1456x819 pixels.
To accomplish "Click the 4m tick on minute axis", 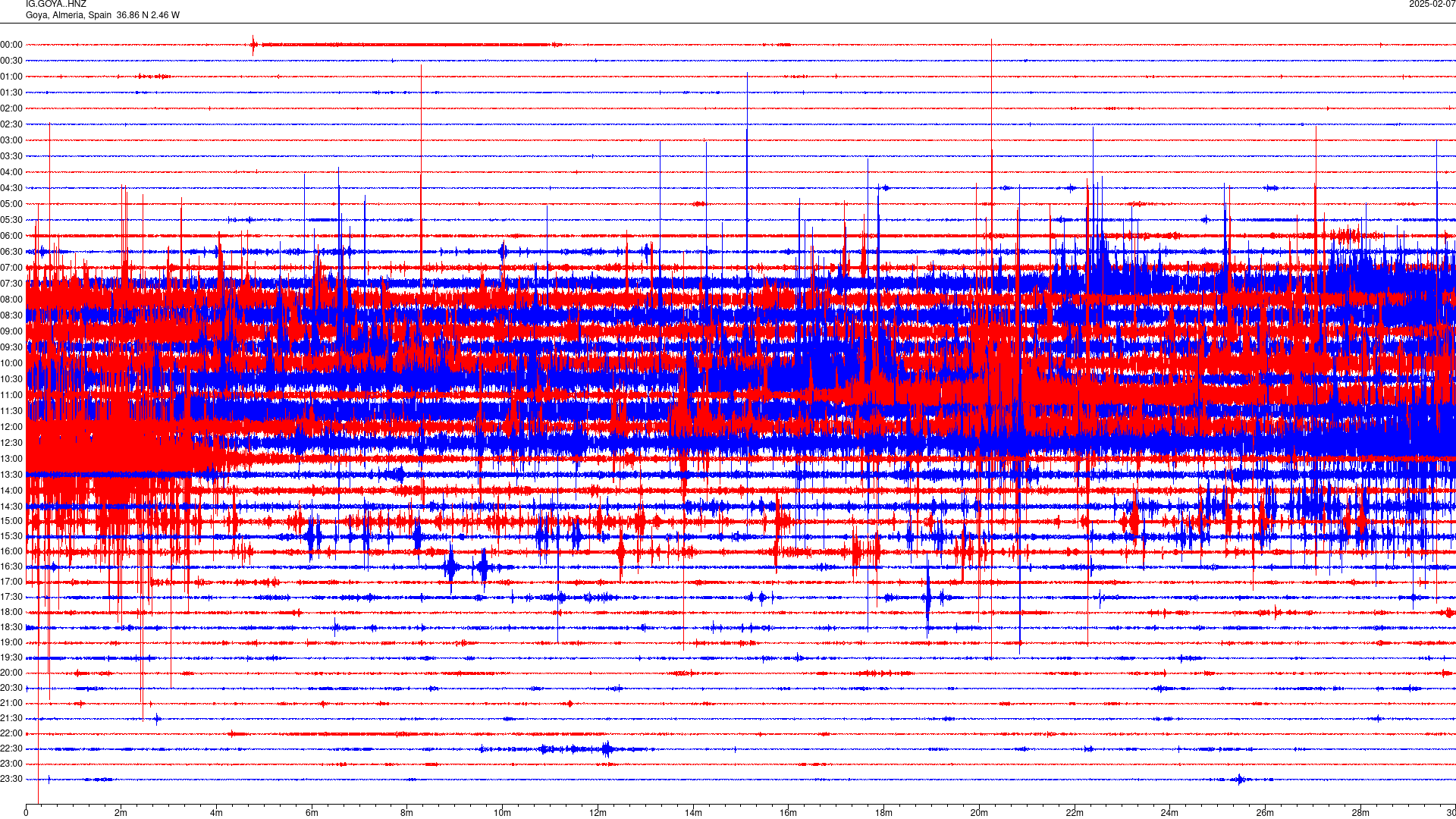I will pos(216,813).
